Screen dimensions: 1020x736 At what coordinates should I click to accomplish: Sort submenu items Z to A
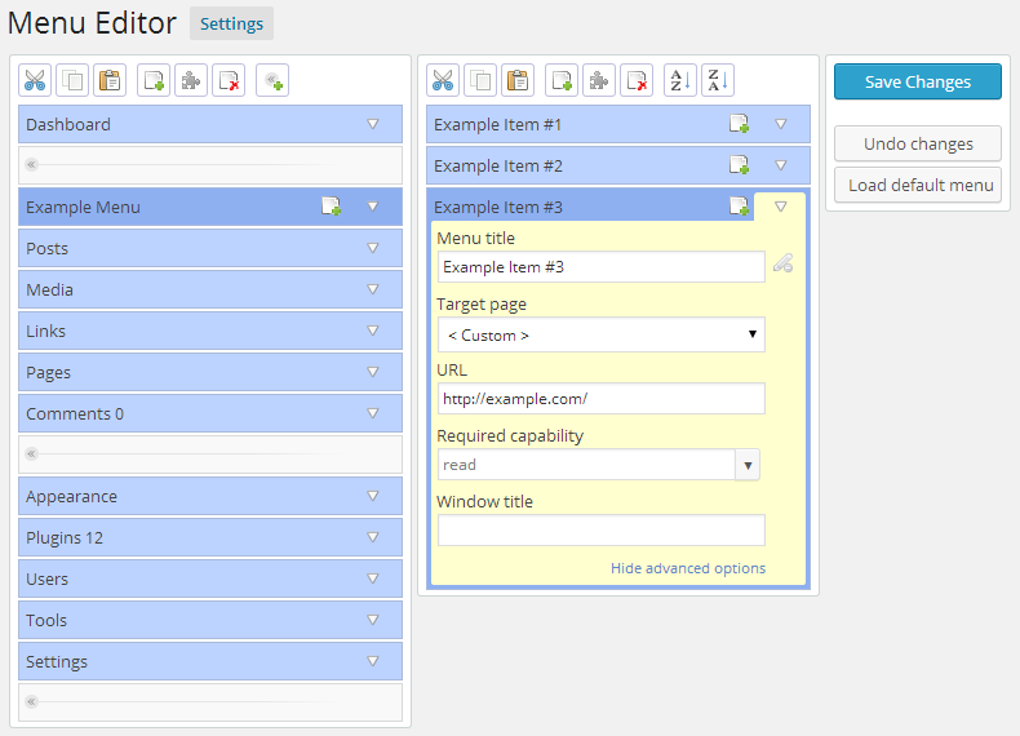(x=718, y=80)
